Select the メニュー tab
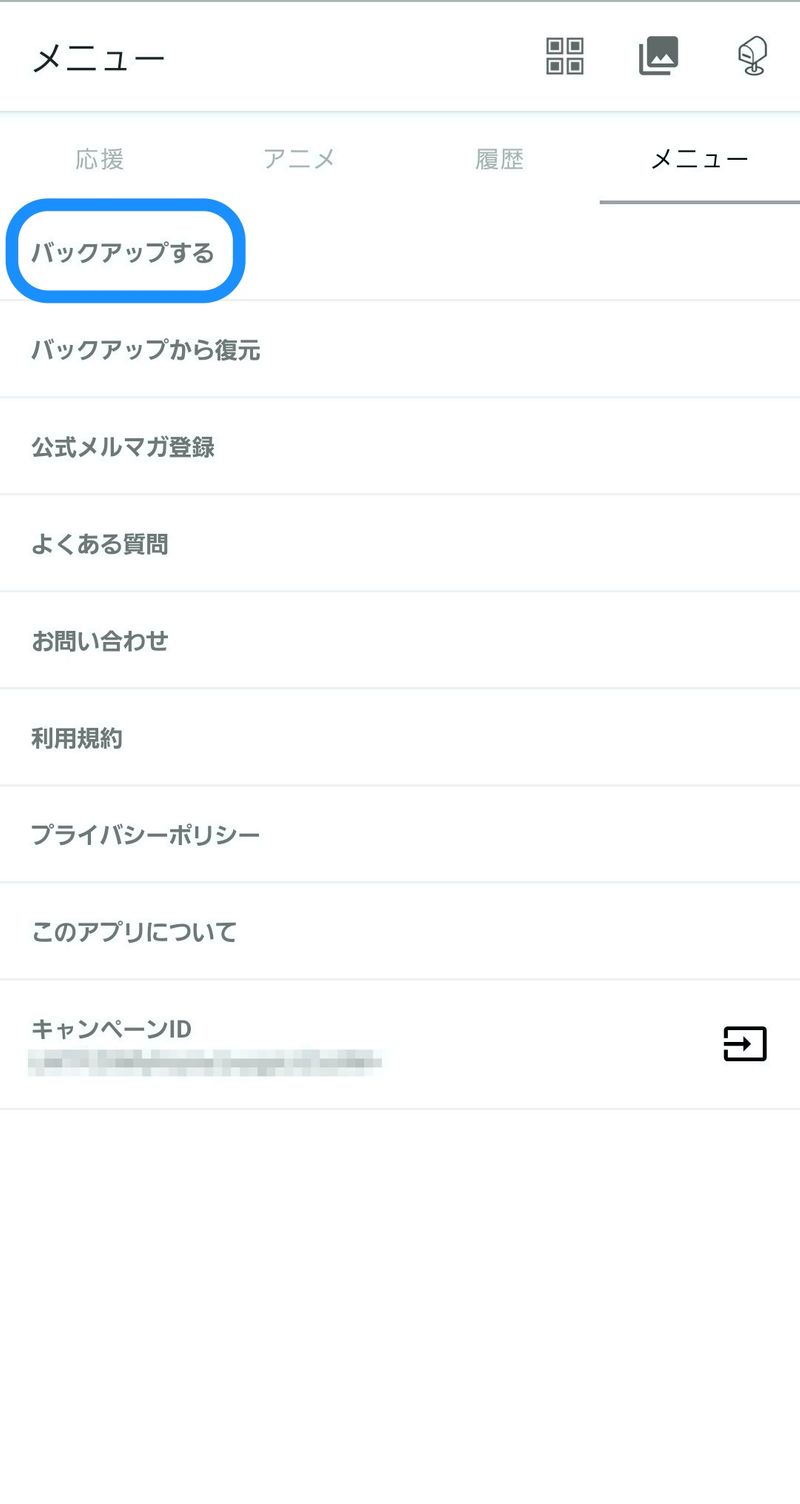Viewport: 800px width, 1504px height. coord(699,159)
